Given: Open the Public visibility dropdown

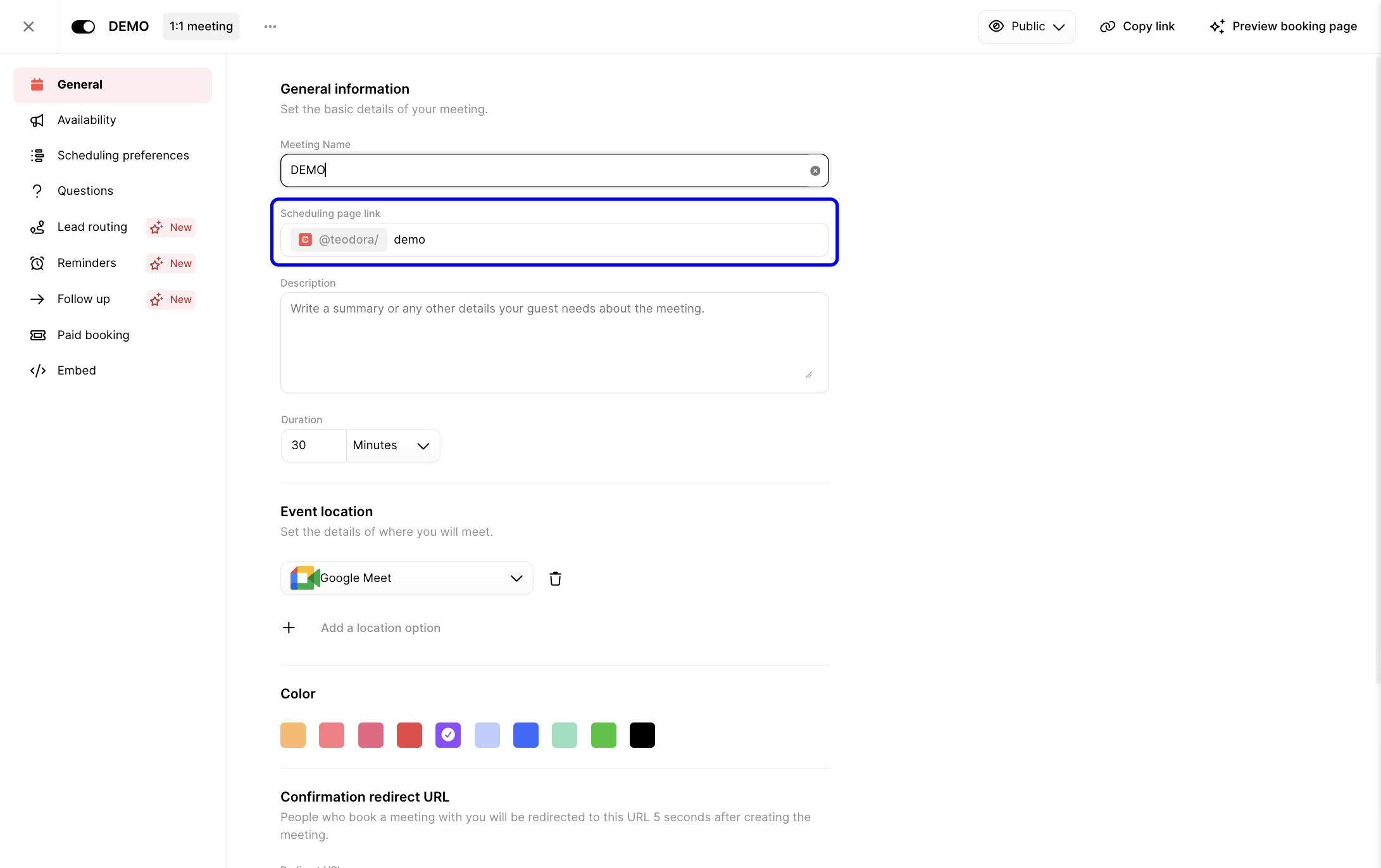Looking at the screenshot, I should click(x=1026, y=26).
